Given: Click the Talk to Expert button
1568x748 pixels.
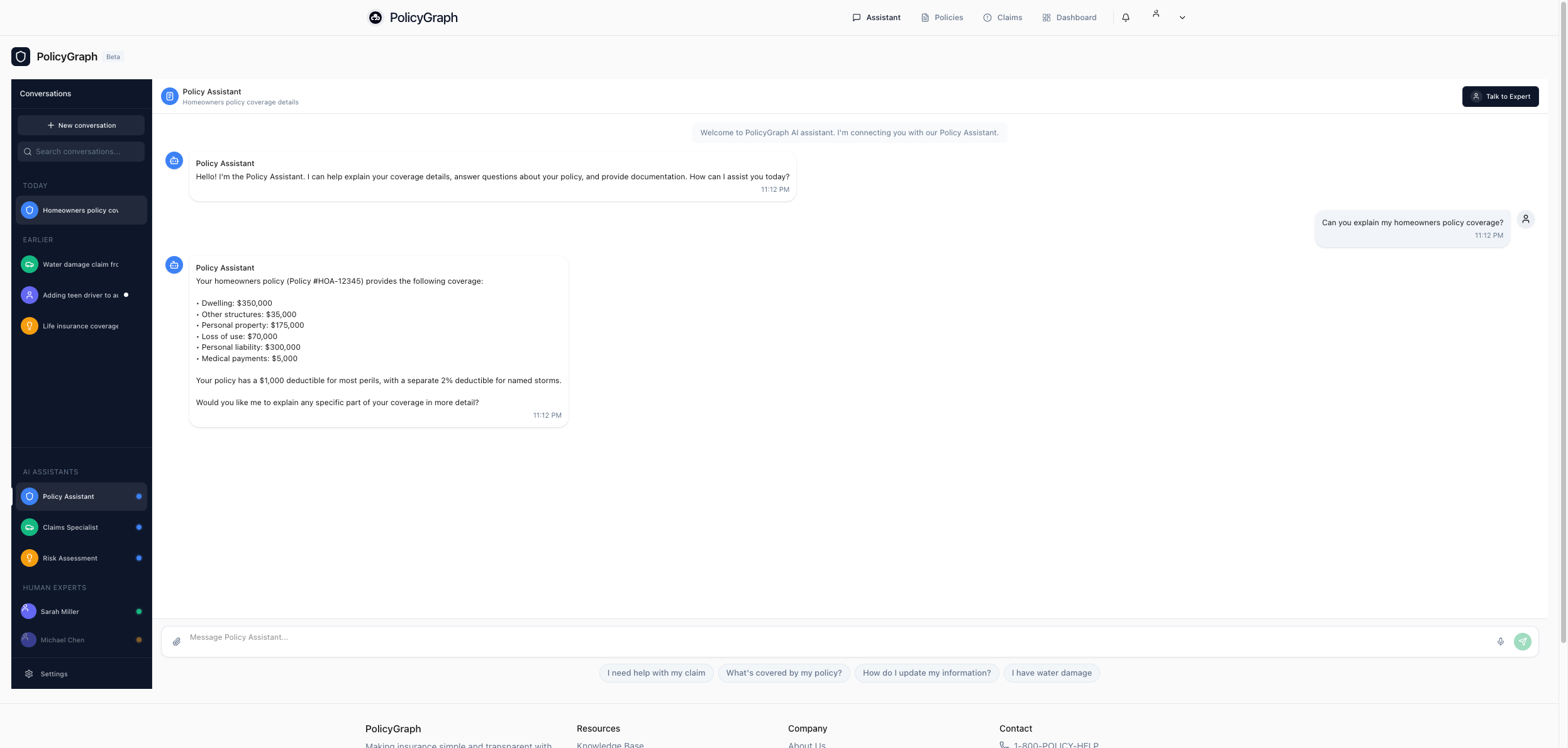Looking at the screenshot, I should coord(1500,96).
